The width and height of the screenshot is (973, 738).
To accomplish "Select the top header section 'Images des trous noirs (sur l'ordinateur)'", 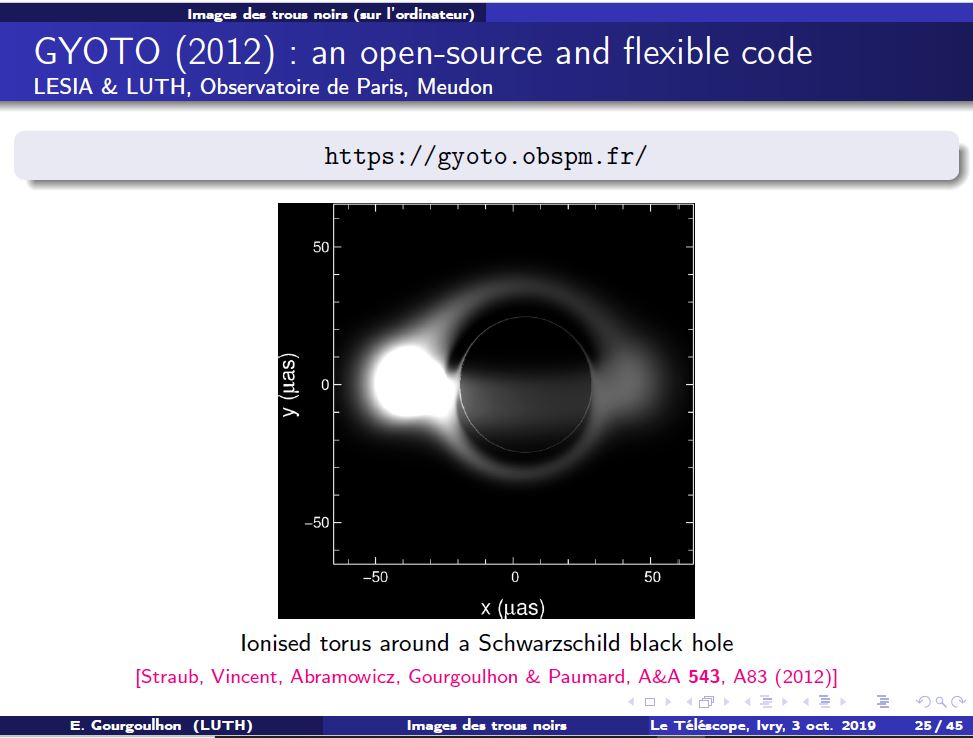I will (x=330, y=14).
